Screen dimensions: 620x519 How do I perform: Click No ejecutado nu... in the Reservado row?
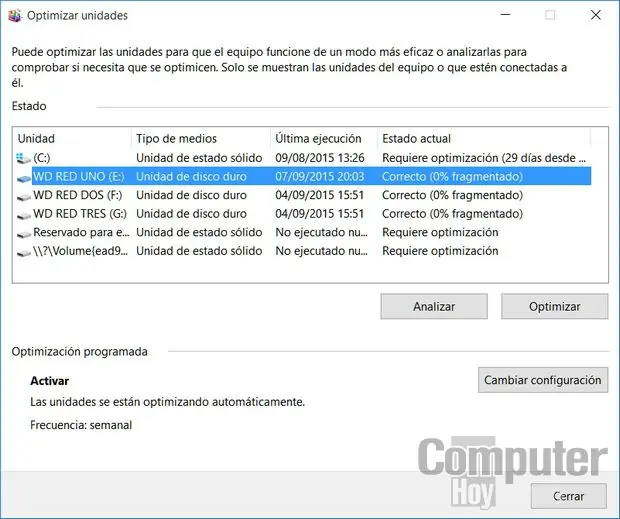point(321,232)
